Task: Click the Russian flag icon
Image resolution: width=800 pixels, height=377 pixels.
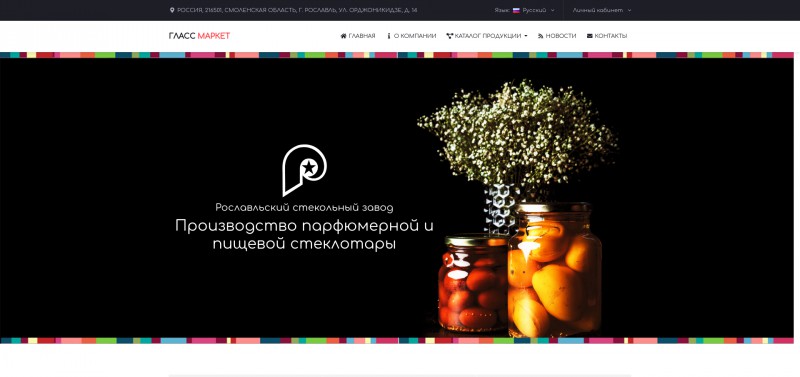Action: [x=516, y=10]
